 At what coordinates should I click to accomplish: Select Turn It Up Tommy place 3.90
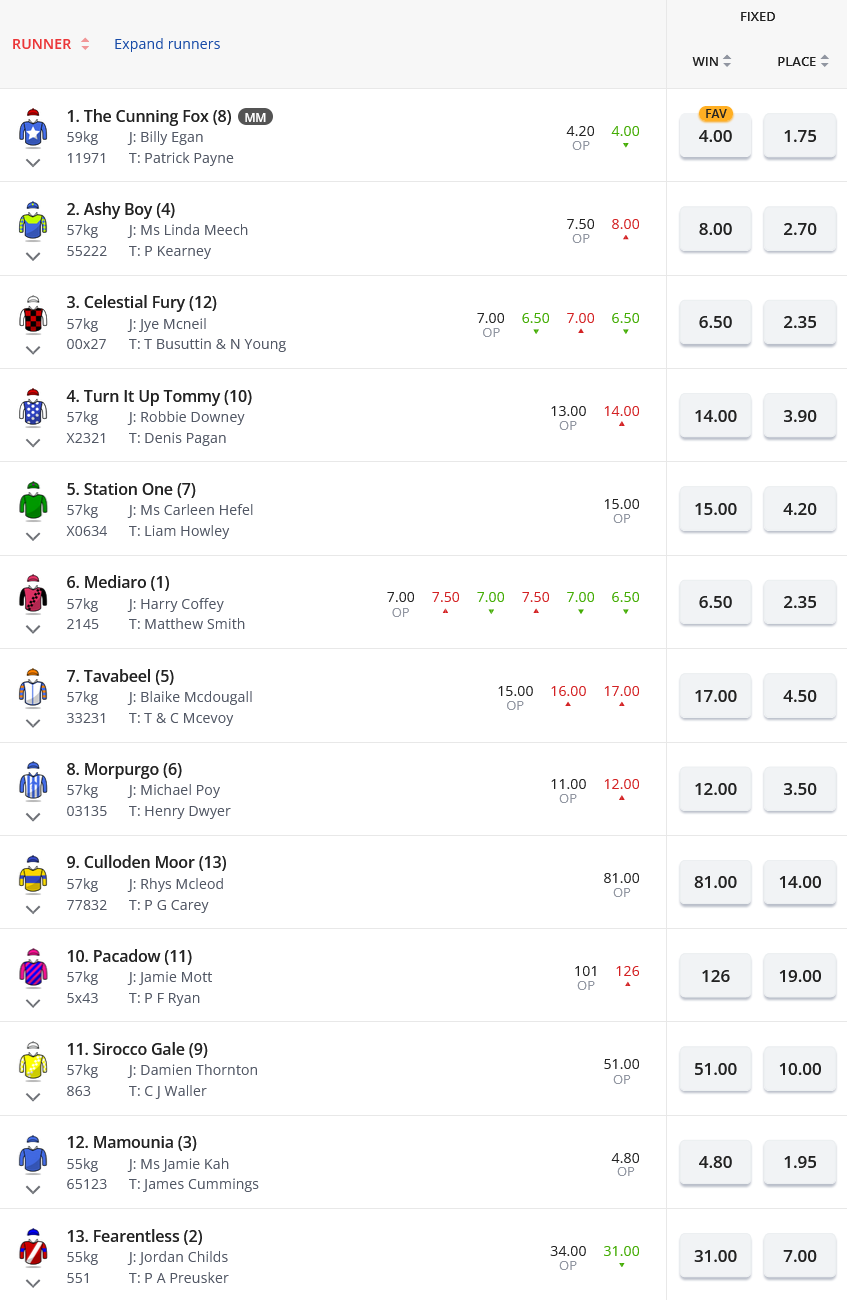tap(800, 416)
